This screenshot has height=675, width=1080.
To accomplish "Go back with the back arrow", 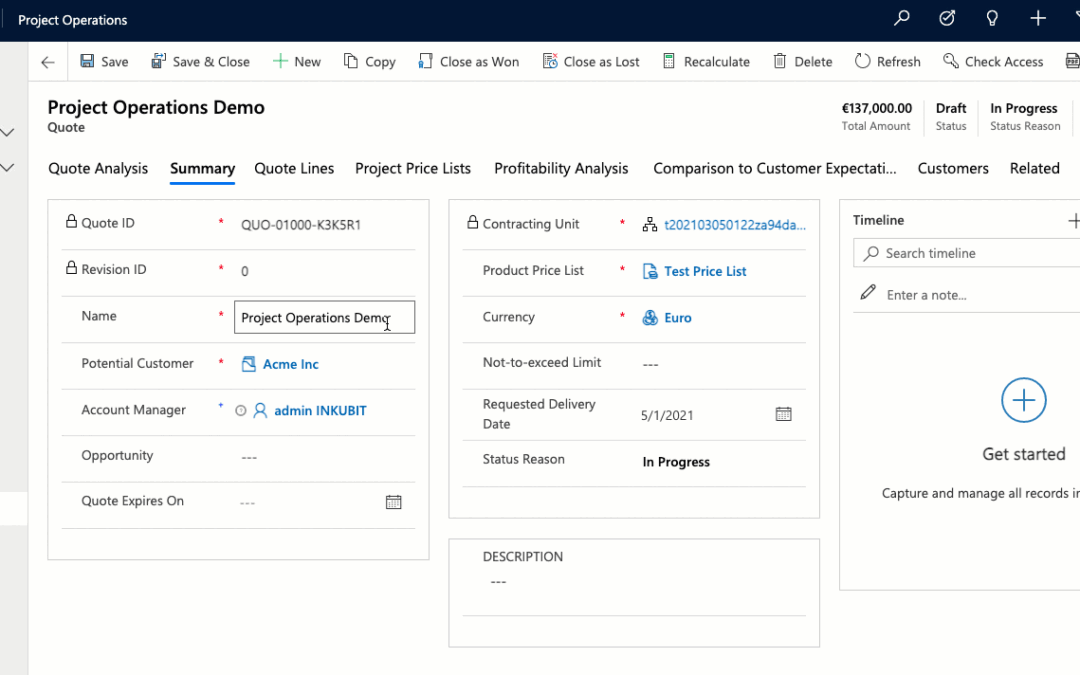I will [48, 62].
